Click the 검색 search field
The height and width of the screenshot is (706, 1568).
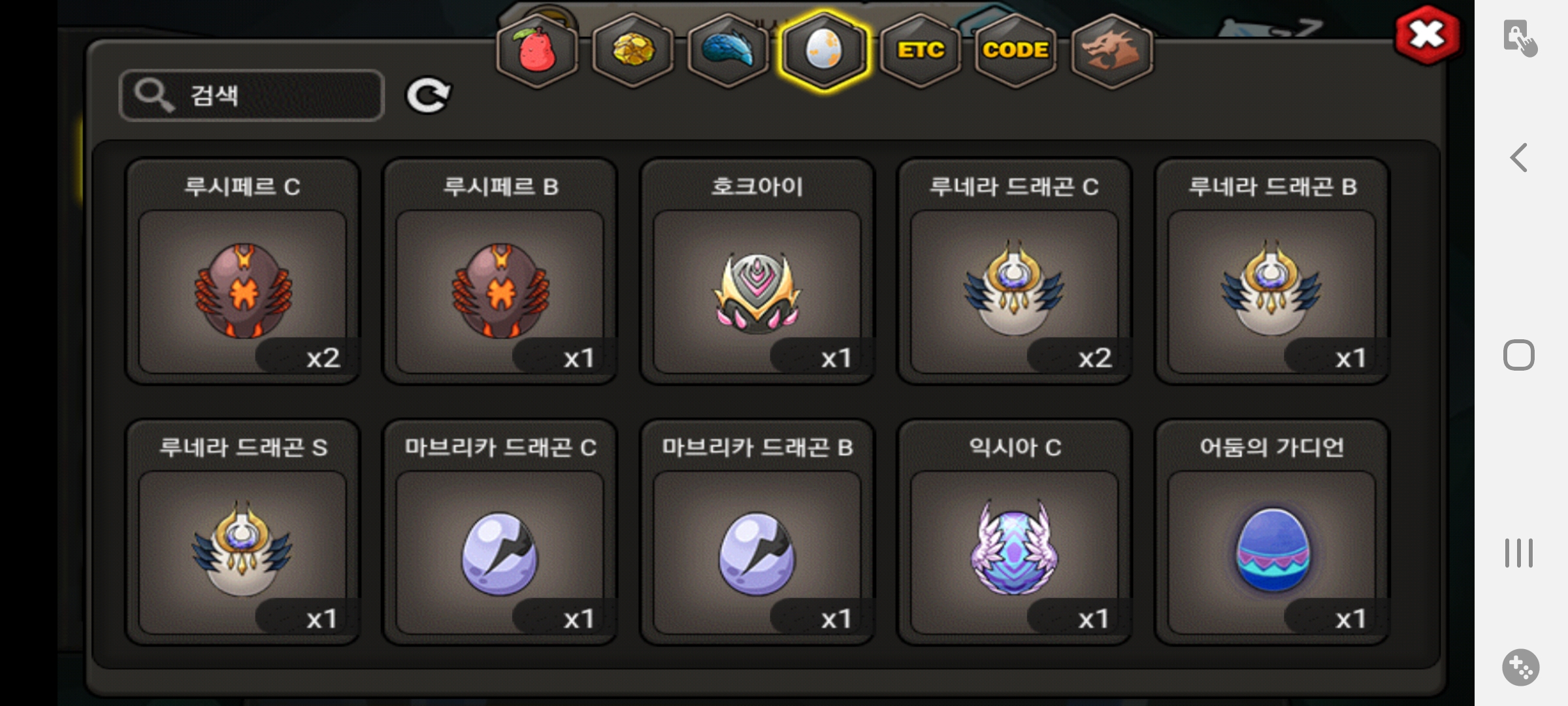click(x=252, y=95)
